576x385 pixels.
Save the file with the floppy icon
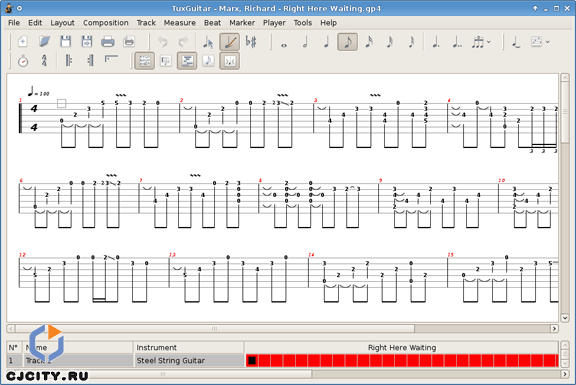pos(66,42)
